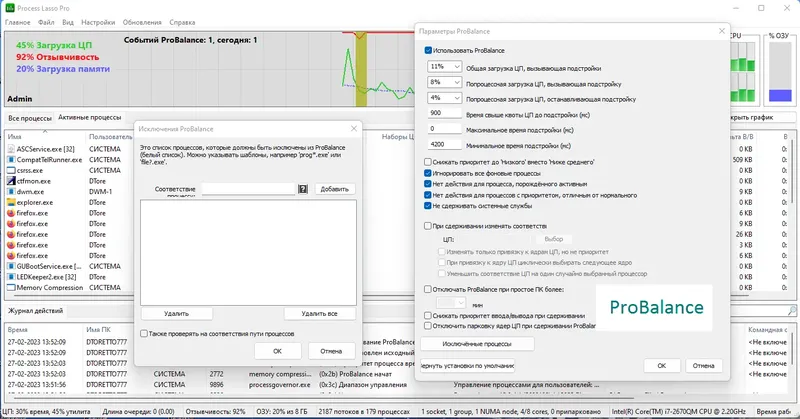
Task: Click Отмена in ProBalance parameters dialog
Action: coord(704,365)
